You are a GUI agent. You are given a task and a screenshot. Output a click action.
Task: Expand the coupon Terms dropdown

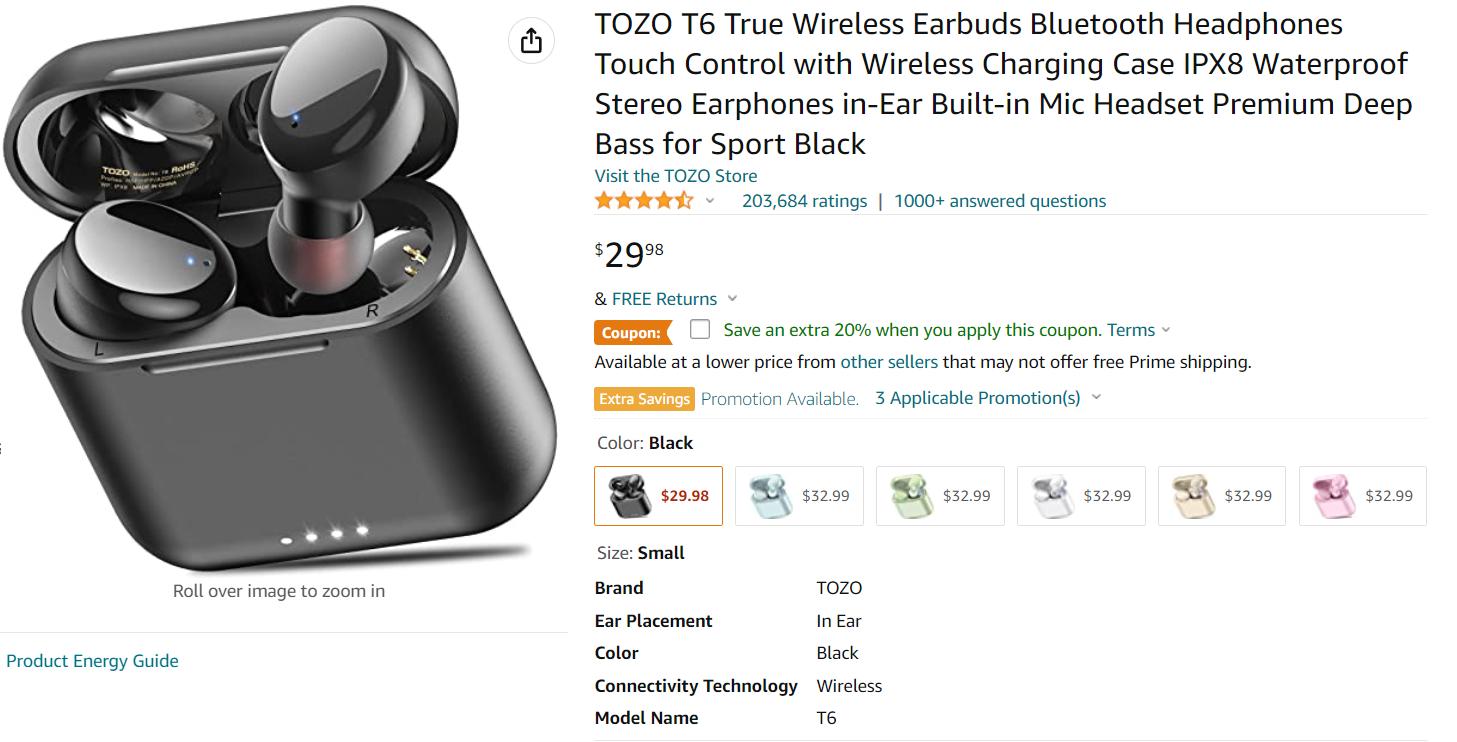coord(1166,330)
